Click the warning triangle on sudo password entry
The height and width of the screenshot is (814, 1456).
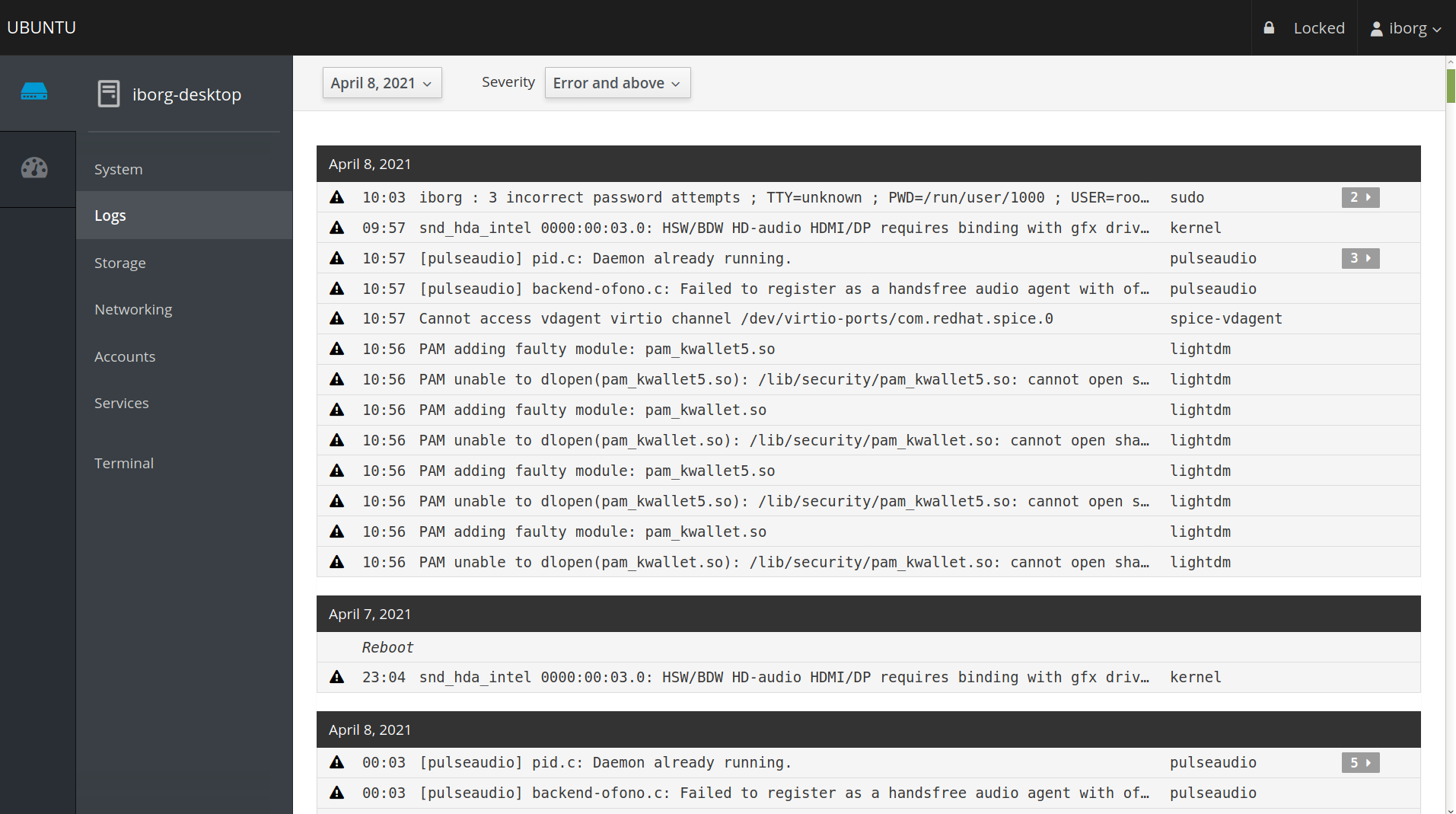336,197
